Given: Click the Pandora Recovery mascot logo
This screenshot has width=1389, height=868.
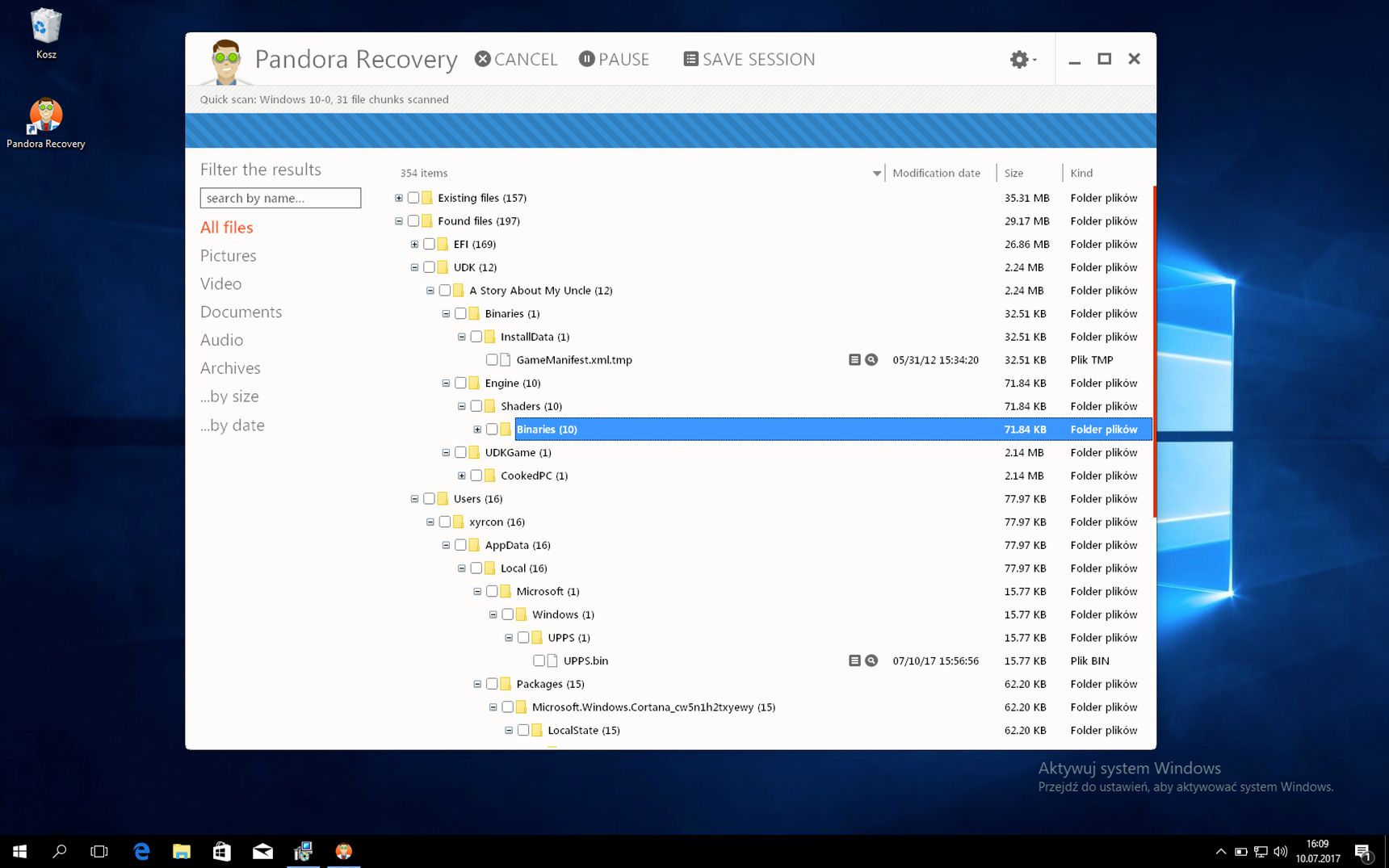Looking at the screenshot, I should pos(225,61).
